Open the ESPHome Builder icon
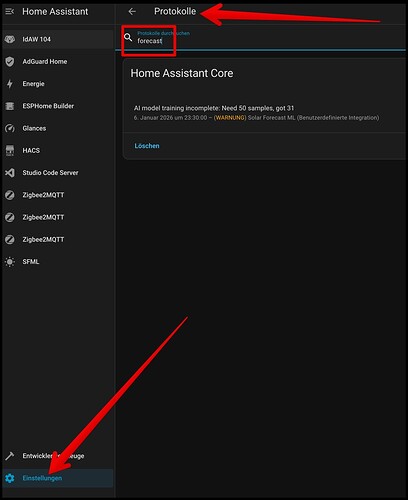408x500 pixels. 10,106
